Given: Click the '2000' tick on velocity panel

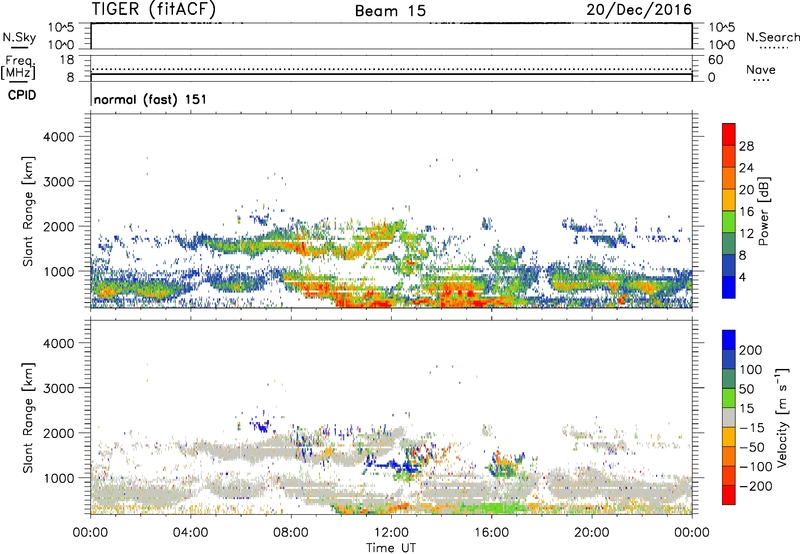Looking at the screenshot, I should tap(59, 433).
